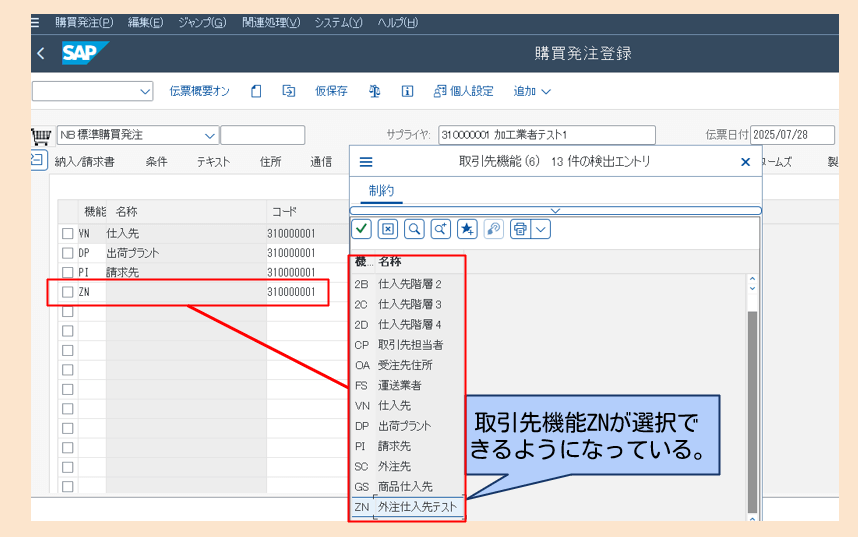Click the search magnifier icon in popup

click(x=414, y=229)
